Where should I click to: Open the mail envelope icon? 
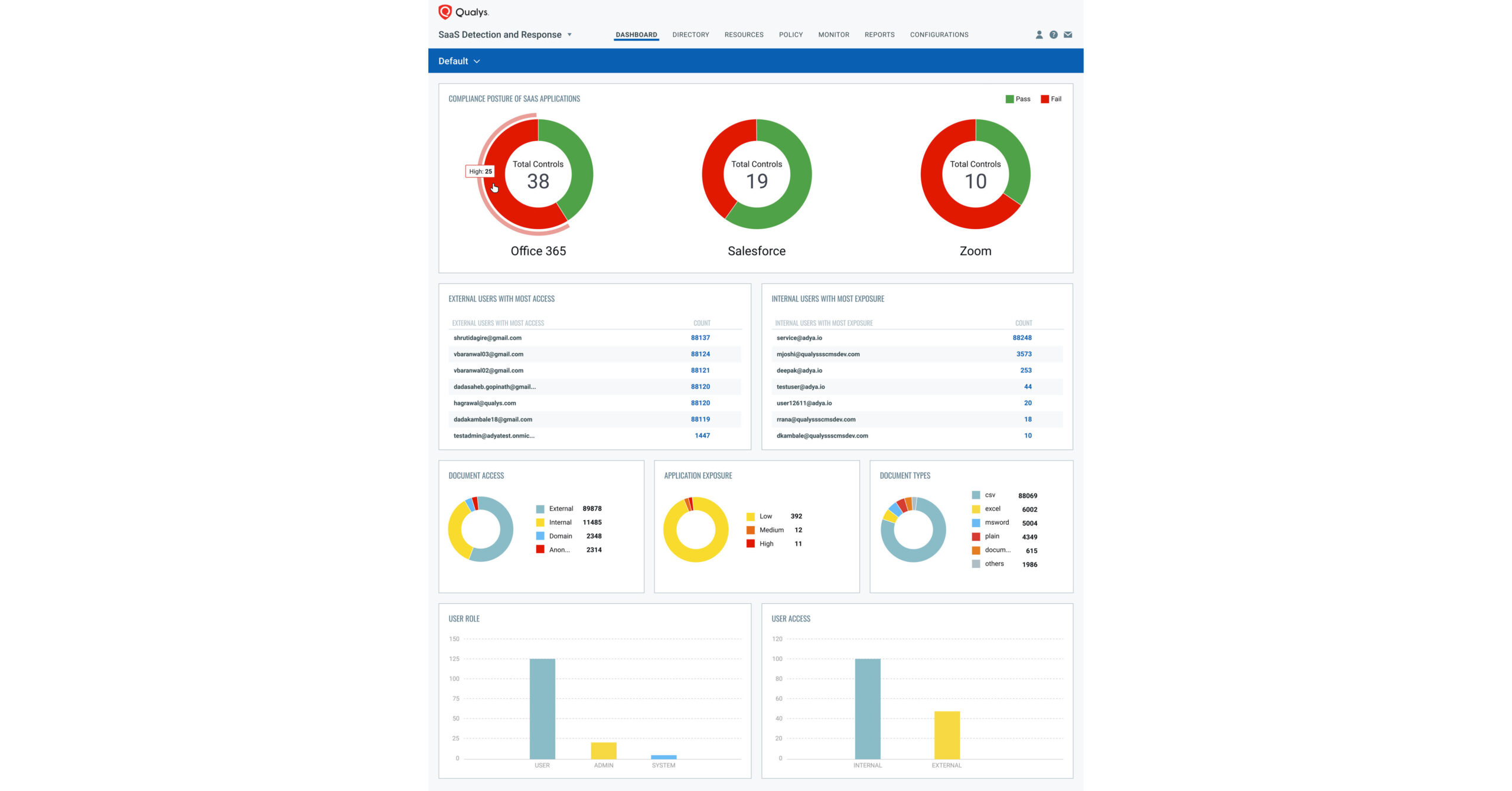coord(1068,35)
